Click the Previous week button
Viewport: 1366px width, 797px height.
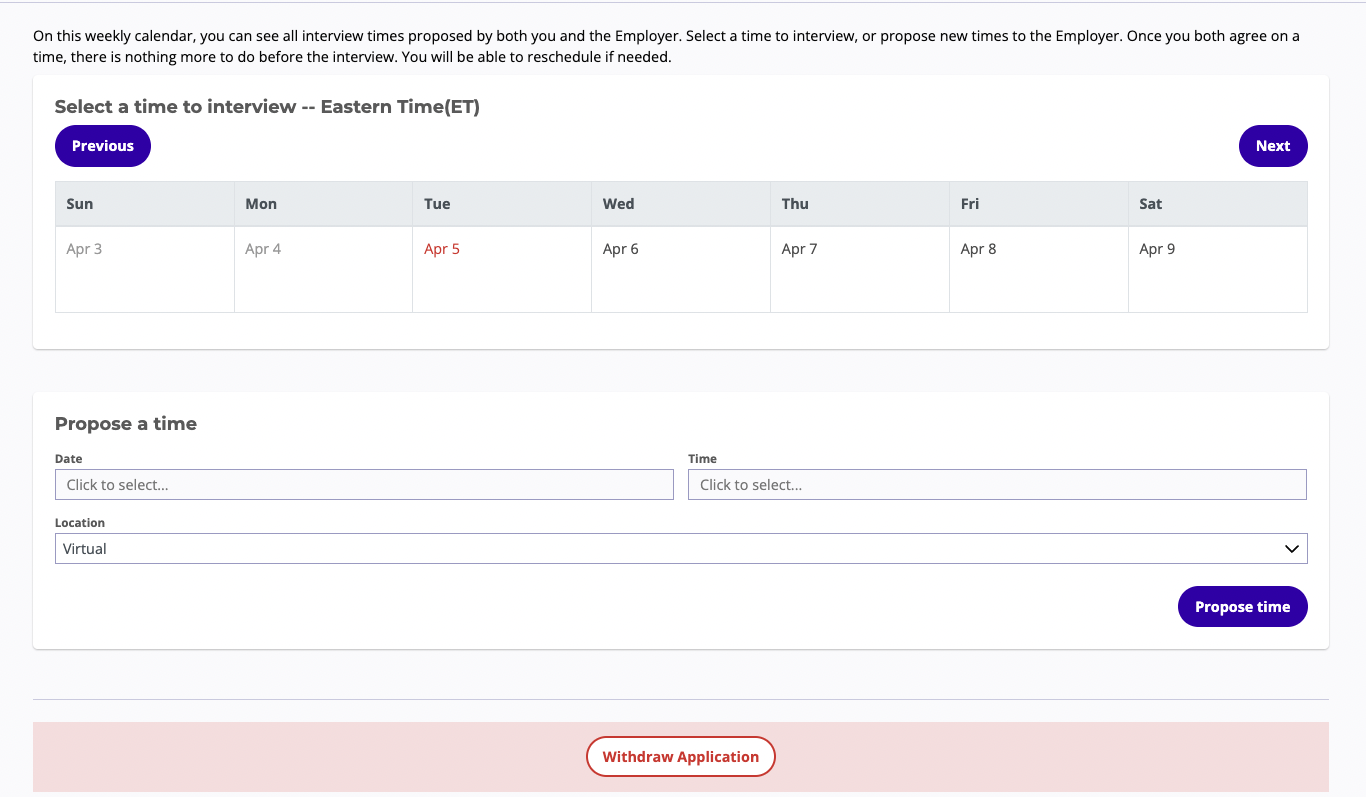pos(102,146)
